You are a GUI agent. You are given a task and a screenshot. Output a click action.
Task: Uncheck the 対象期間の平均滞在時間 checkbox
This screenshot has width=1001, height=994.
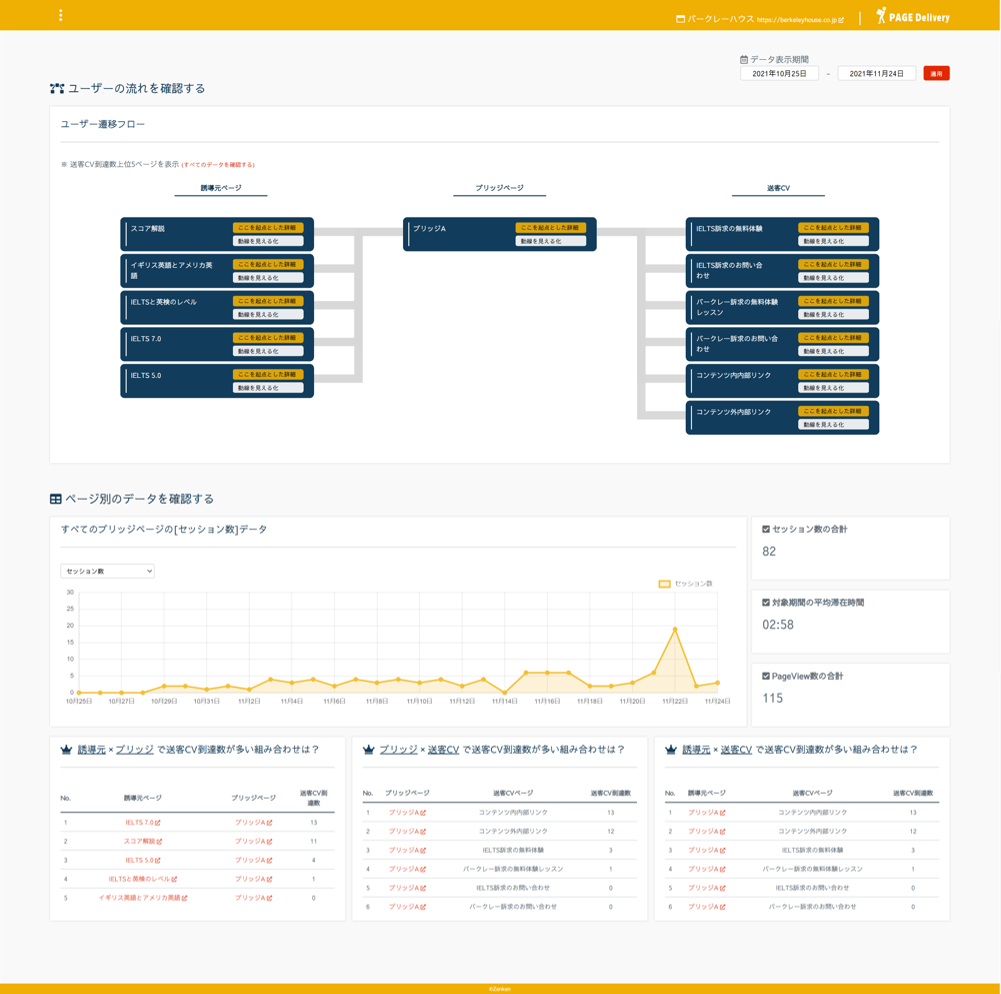click(766, 603)
